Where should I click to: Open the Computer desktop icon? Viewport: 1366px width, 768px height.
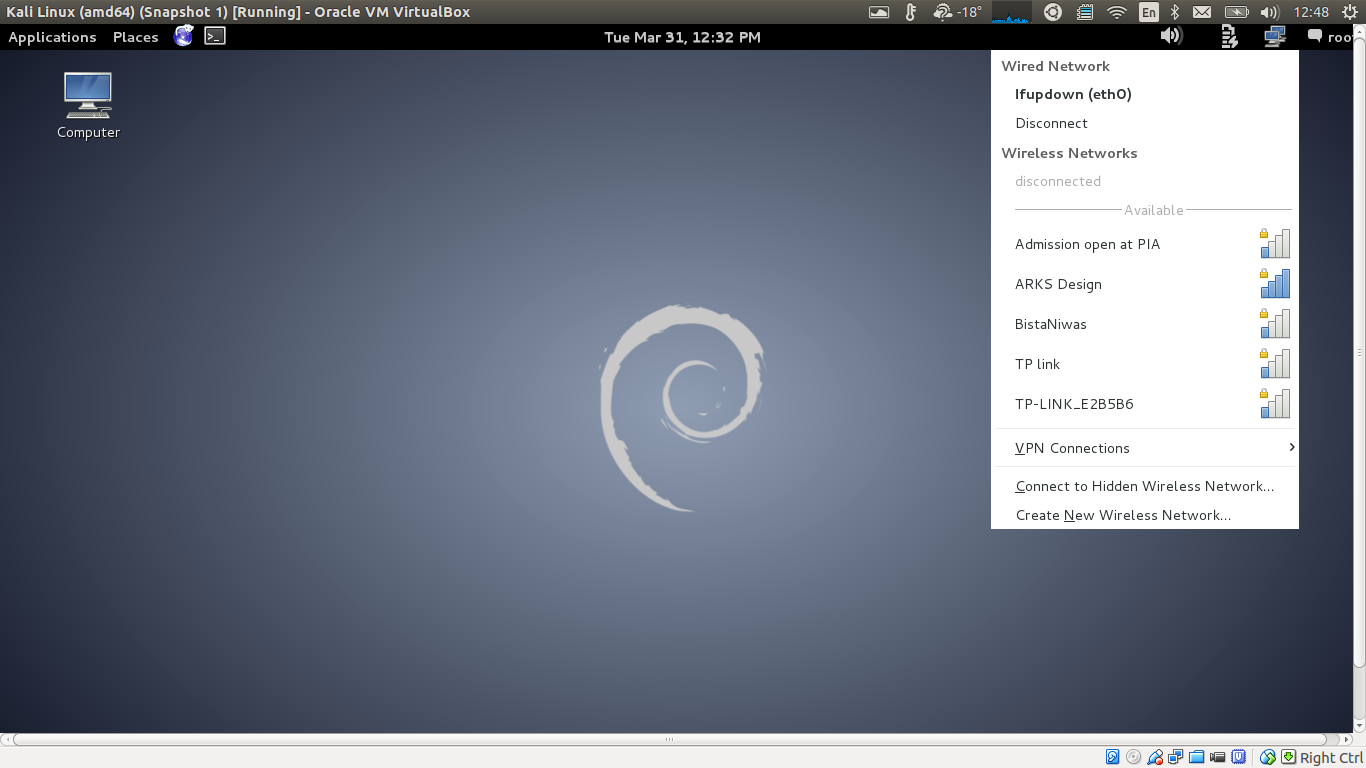point(88,105)
